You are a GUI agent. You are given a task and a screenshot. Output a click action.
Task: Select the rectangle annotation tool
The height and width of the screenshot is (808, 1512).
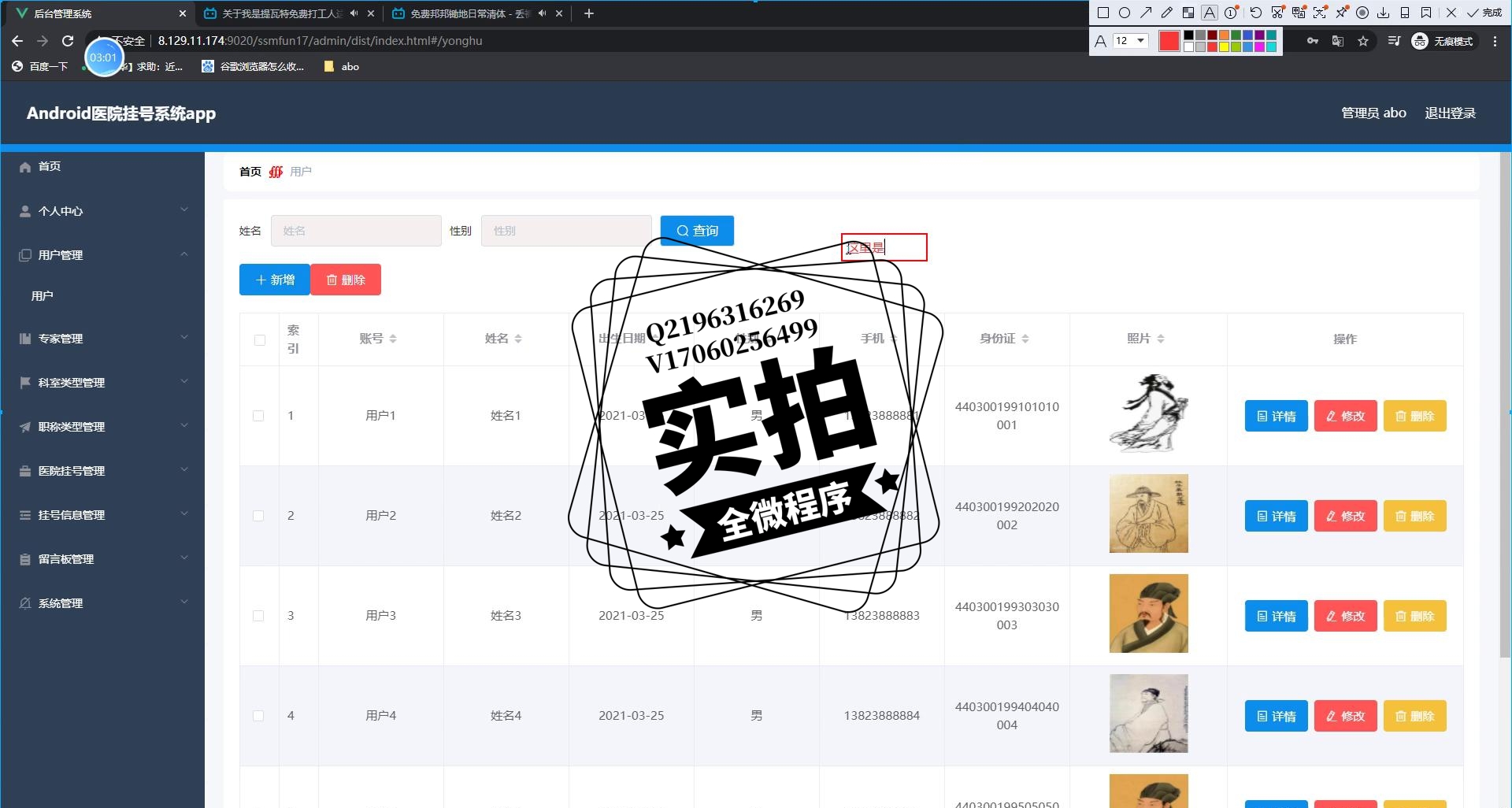[x=1103, y=13]
